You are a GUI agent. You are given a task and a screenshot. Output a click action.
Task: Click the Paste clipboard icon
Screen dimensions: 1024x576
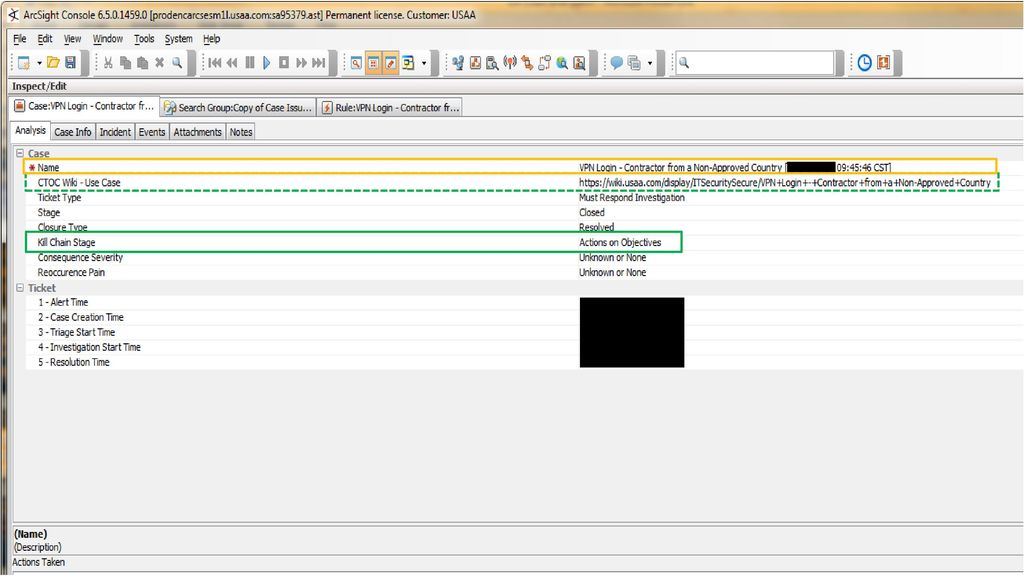click(142, 63)
